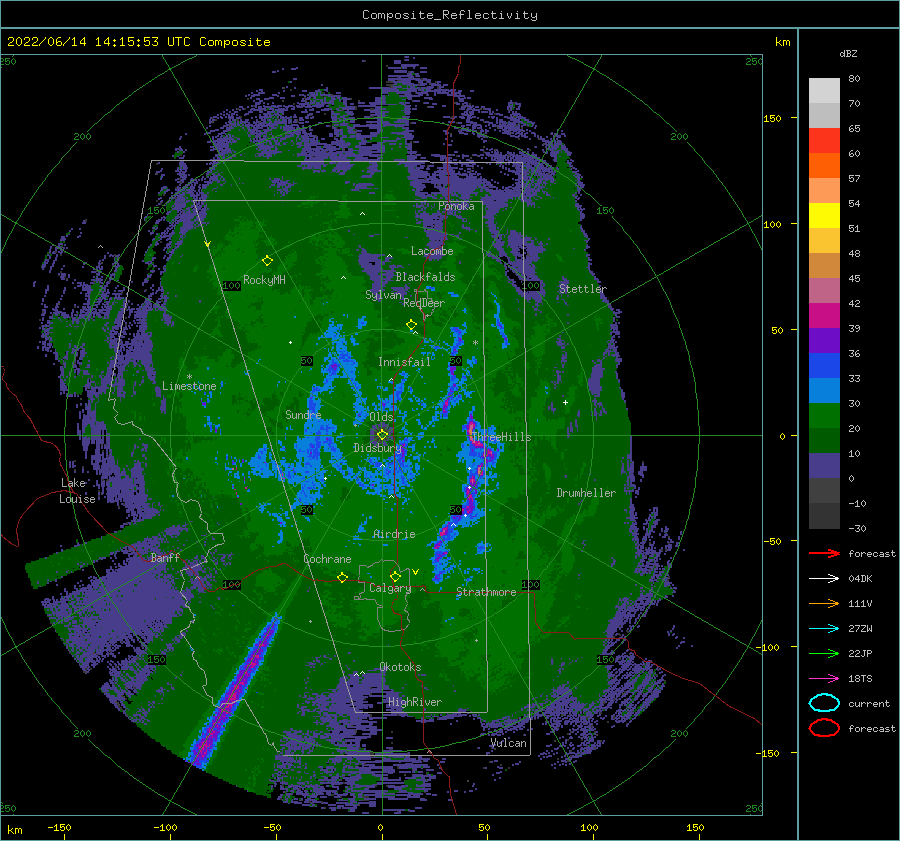The height and width of the screenshot is (841, 900).
Task: Select the Airdrie label
Action: click(394, 534)
